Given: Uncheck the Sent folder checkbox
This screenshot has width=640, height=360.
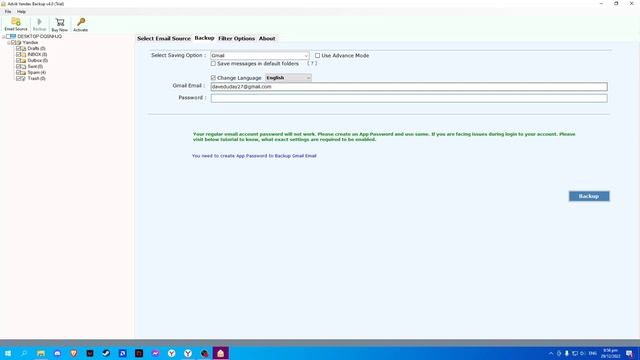Looking at the screenshot, I should [18, 67].
